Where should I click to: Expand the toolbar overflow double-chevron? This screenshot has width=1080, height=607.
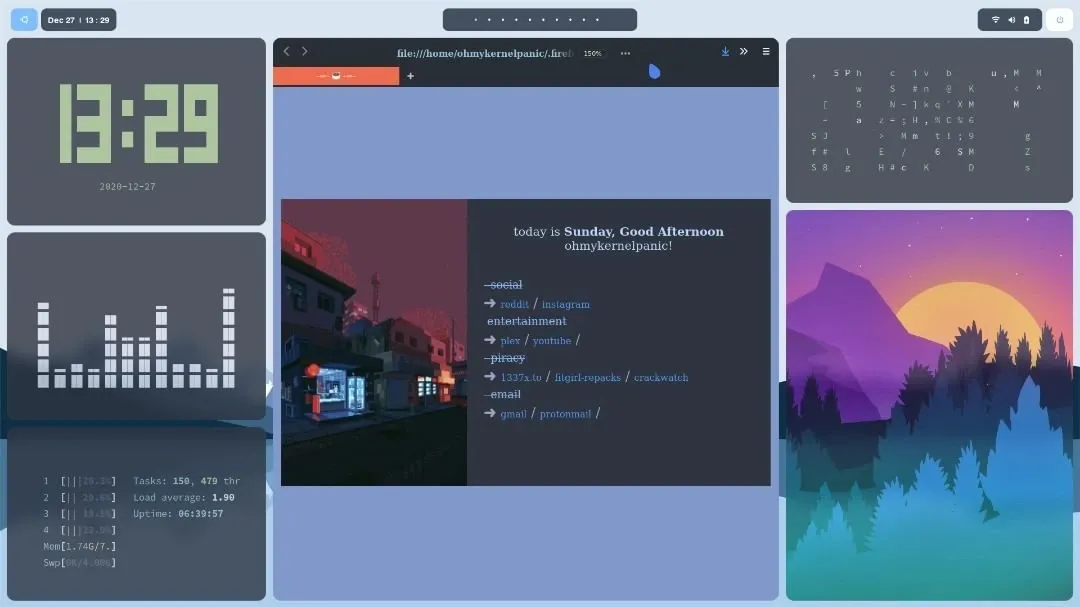click(x=744, y=52)
